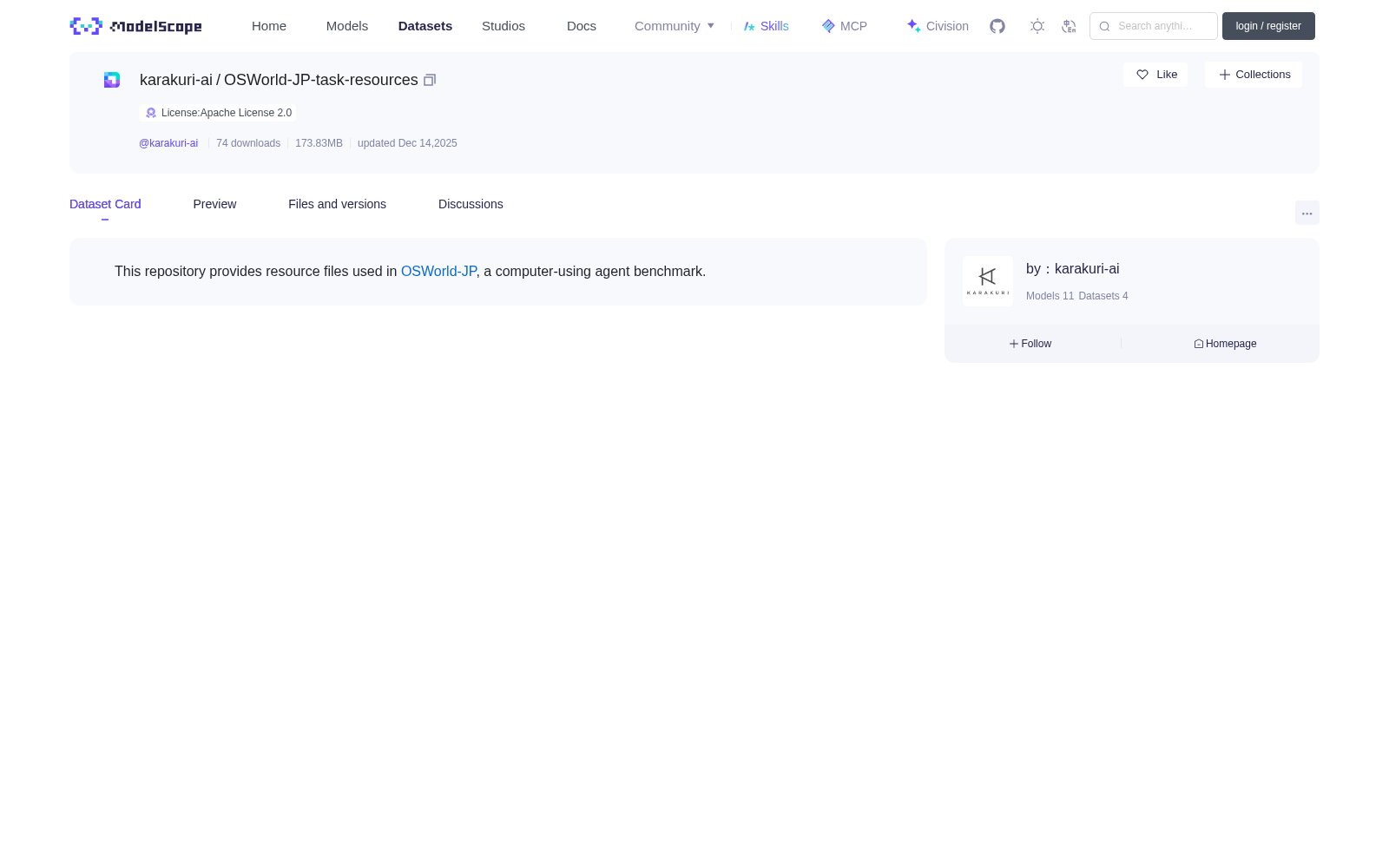Open the karakuri-ai Homepage button
Image resolution: width=1389 pixels, height=868 pixels.
click(1225, 344)
